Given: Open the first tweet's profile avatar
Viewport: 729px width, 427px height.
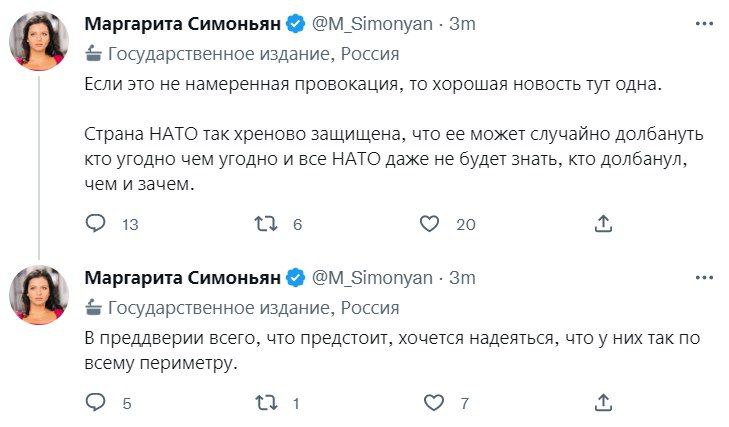Looking at the screenshot, I should (39, 44).
